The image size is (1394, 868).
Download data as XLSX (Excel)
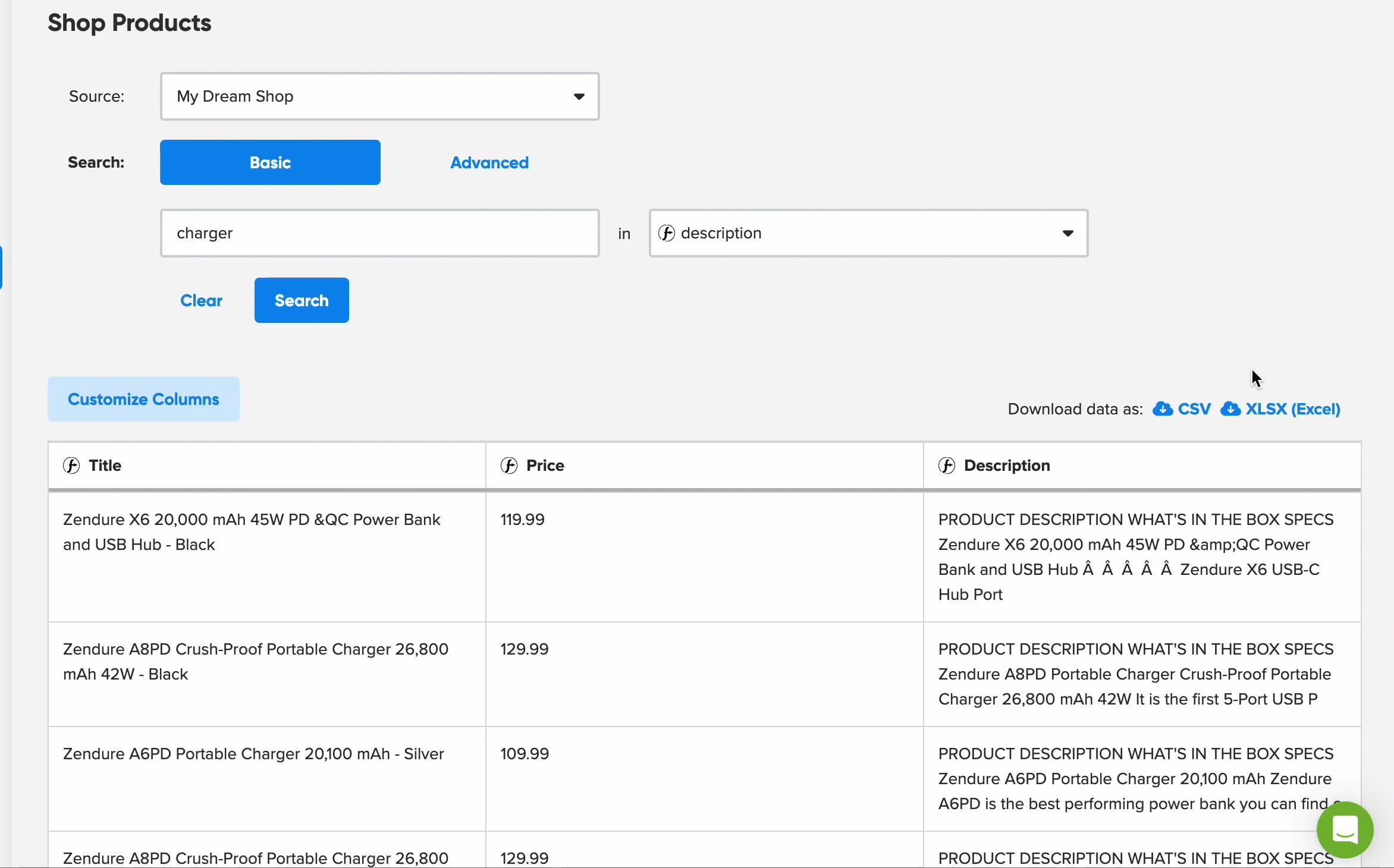point(1280,409)
